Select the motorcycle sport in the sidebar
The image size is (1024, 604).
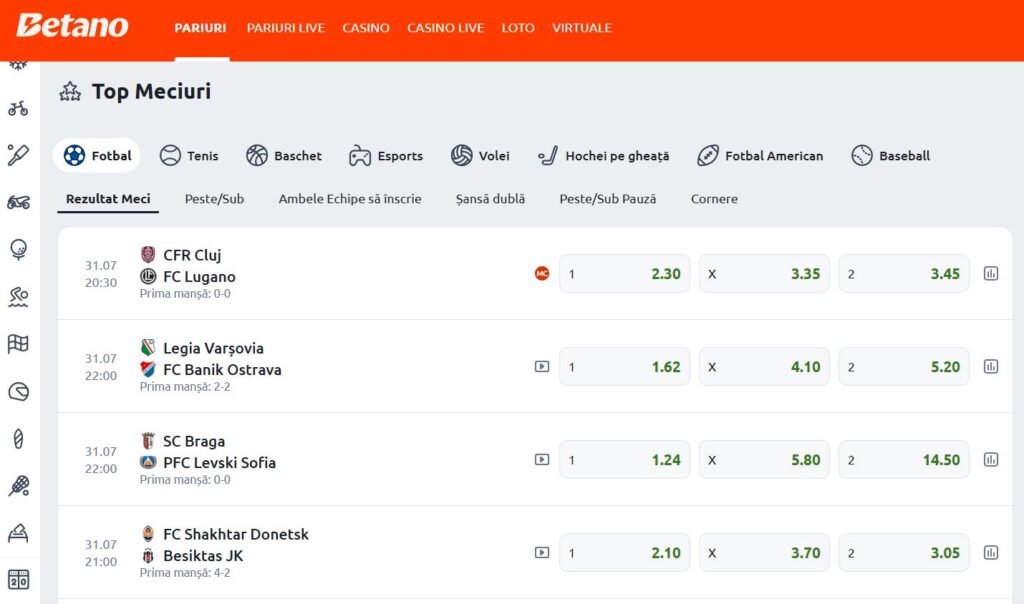(x=18, y=202)
